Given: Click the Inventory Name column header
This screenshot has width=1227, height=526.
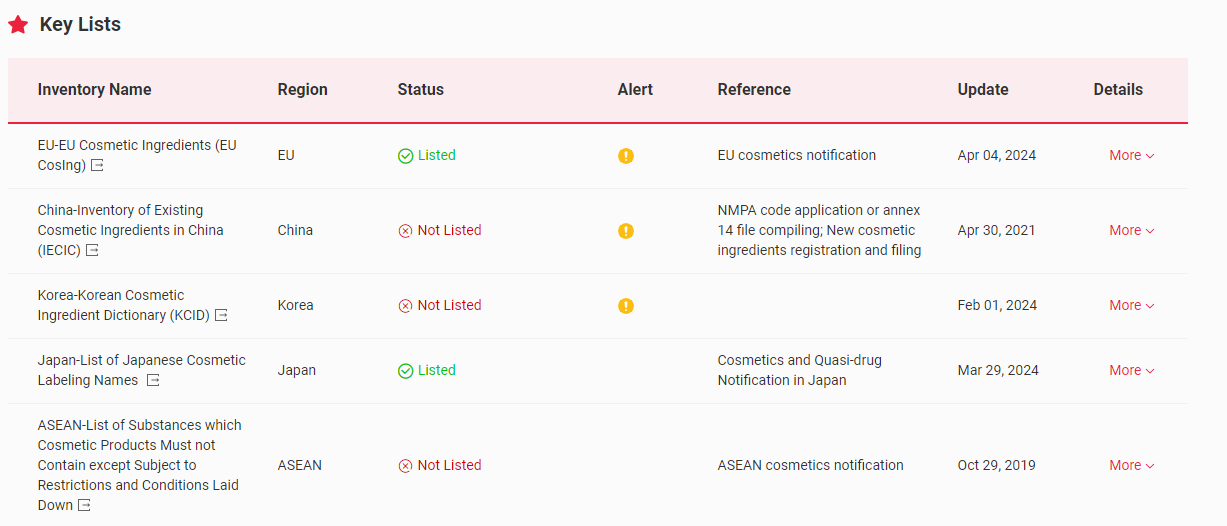Looking at the screenshot, I should pyautogui.click(x=95, y=90).
